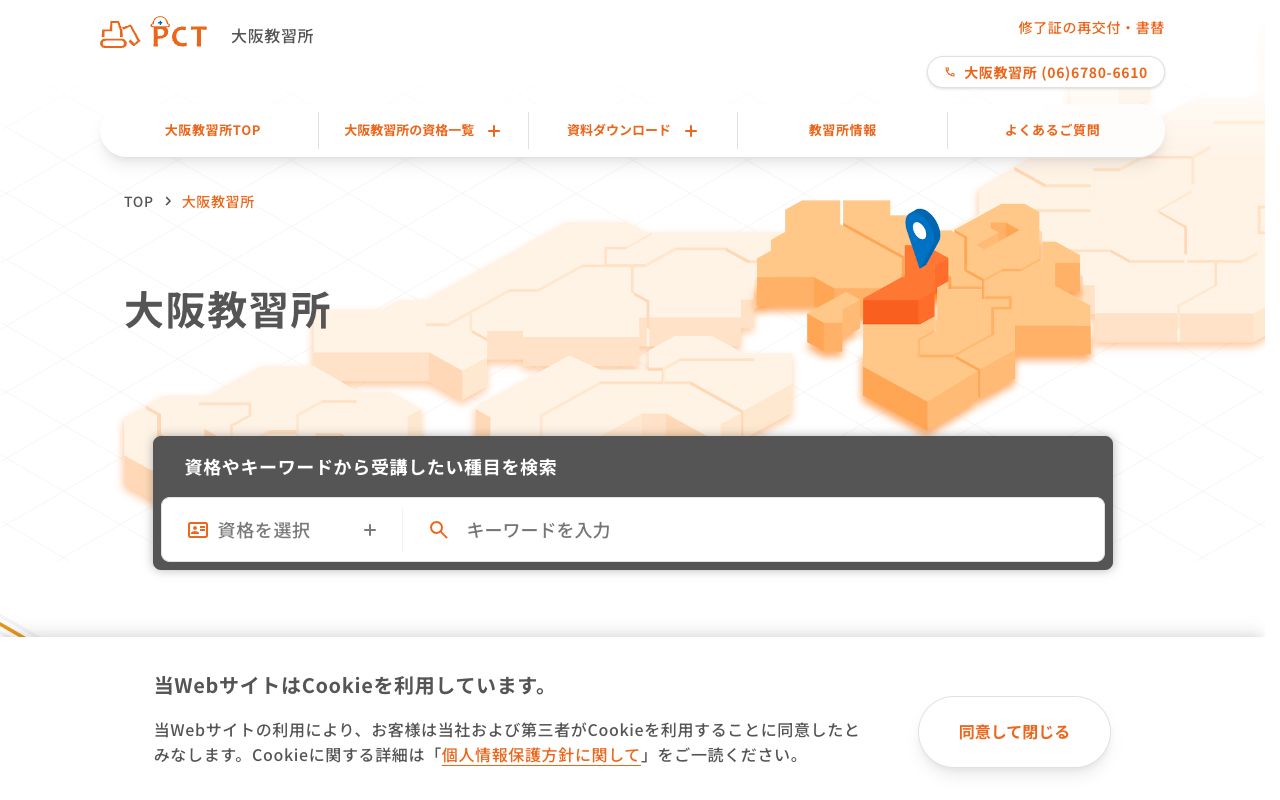Expand 資料ダウンロード via its plus icon

[691, 131]
